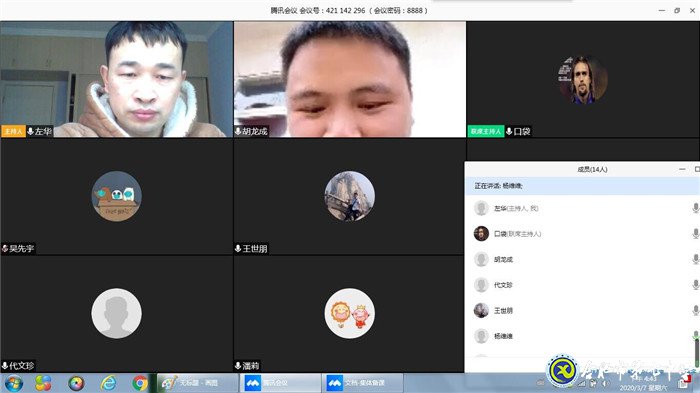Toggle 代文珍's microphone in the members list
700x393 pixels.
(x=695, y=284)
